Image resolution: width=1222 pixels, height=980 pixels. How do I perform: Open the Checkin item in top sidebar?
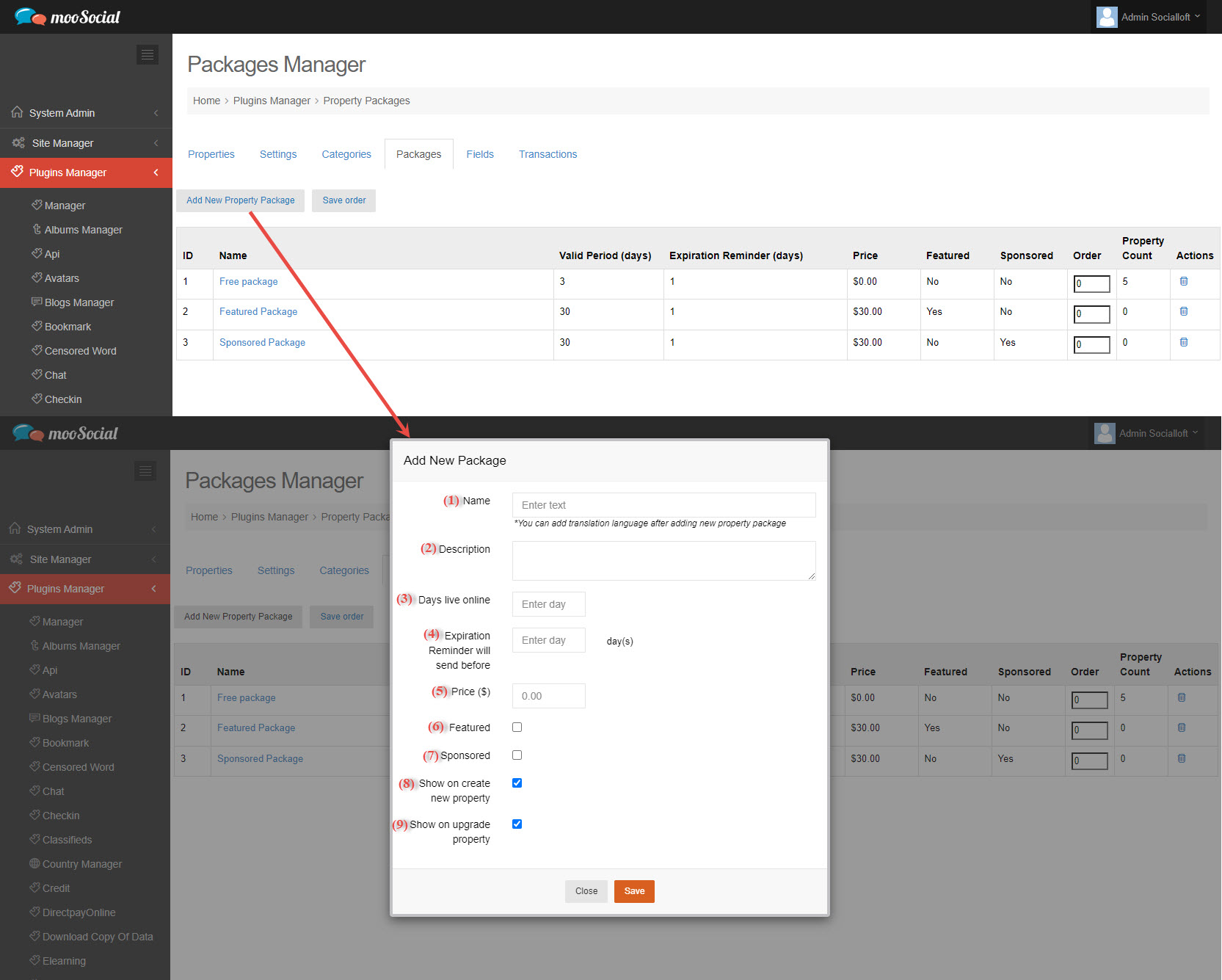(x=63, y=399)
